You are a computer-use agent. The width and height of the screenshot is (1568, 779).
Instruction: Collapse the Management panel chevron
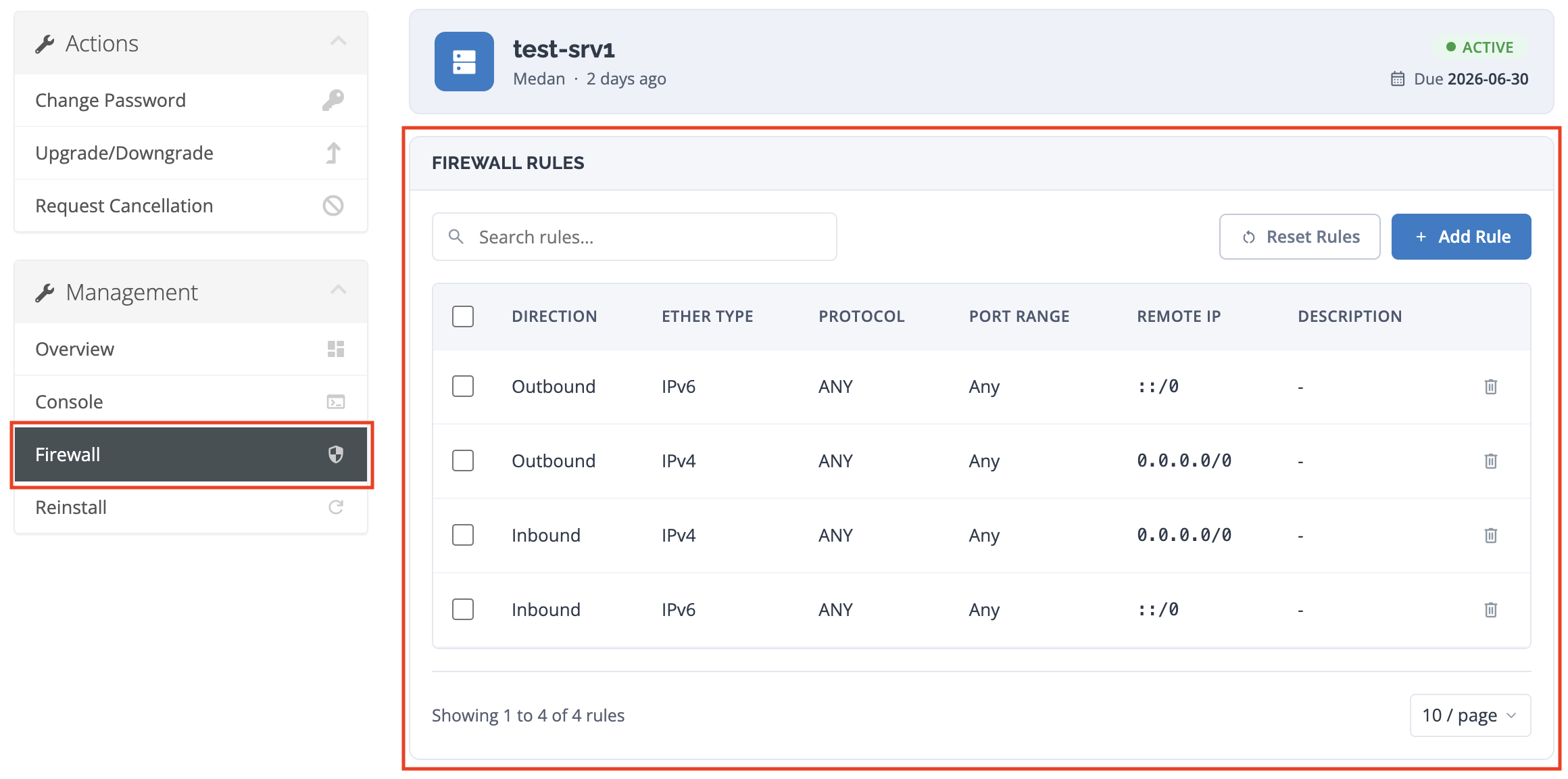[x=339, y=290]
